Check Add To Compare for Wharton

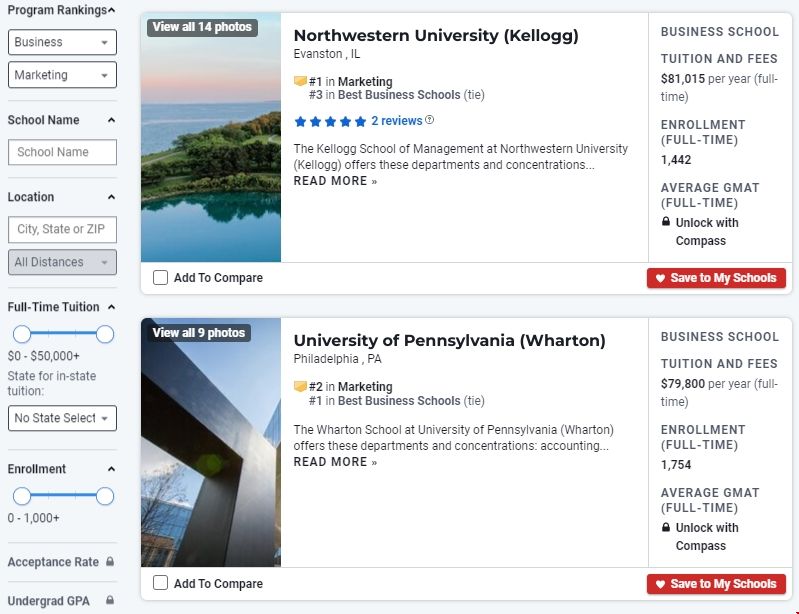click(161, 583)
